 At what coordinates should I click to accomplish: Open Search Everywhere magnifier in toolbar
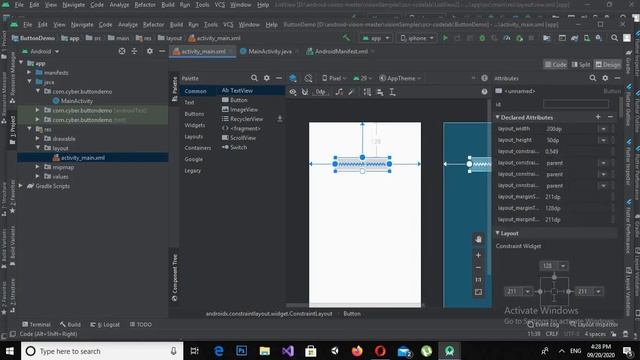[614, 38]
